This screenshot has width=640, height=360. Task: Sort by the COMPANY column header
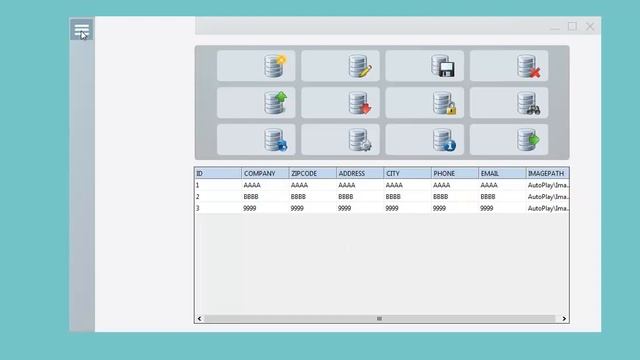(265, 173)
